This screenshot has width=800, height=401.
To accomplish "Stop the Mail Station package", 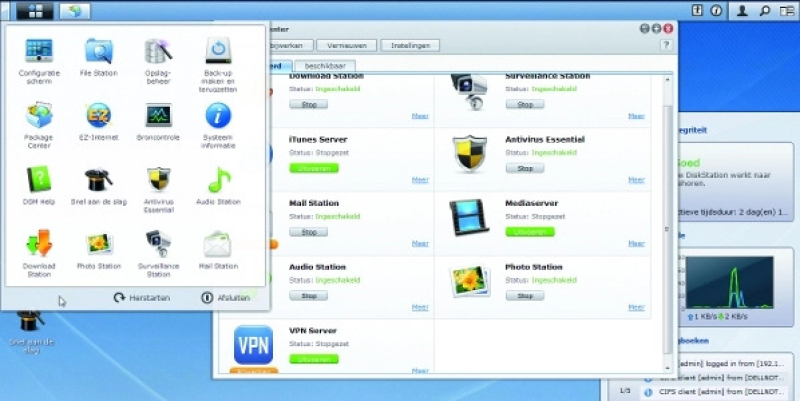I will pos(309,232).
